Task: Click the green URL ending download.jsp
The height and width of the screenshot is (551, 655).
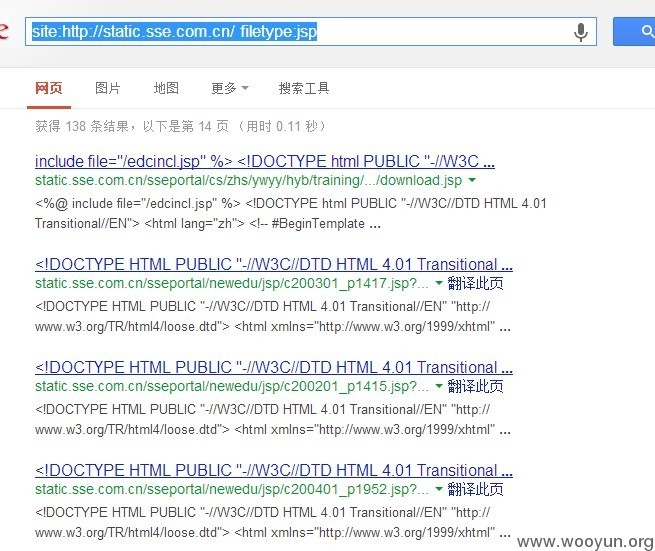Action: pyautogui.click(x=249, y=180)
